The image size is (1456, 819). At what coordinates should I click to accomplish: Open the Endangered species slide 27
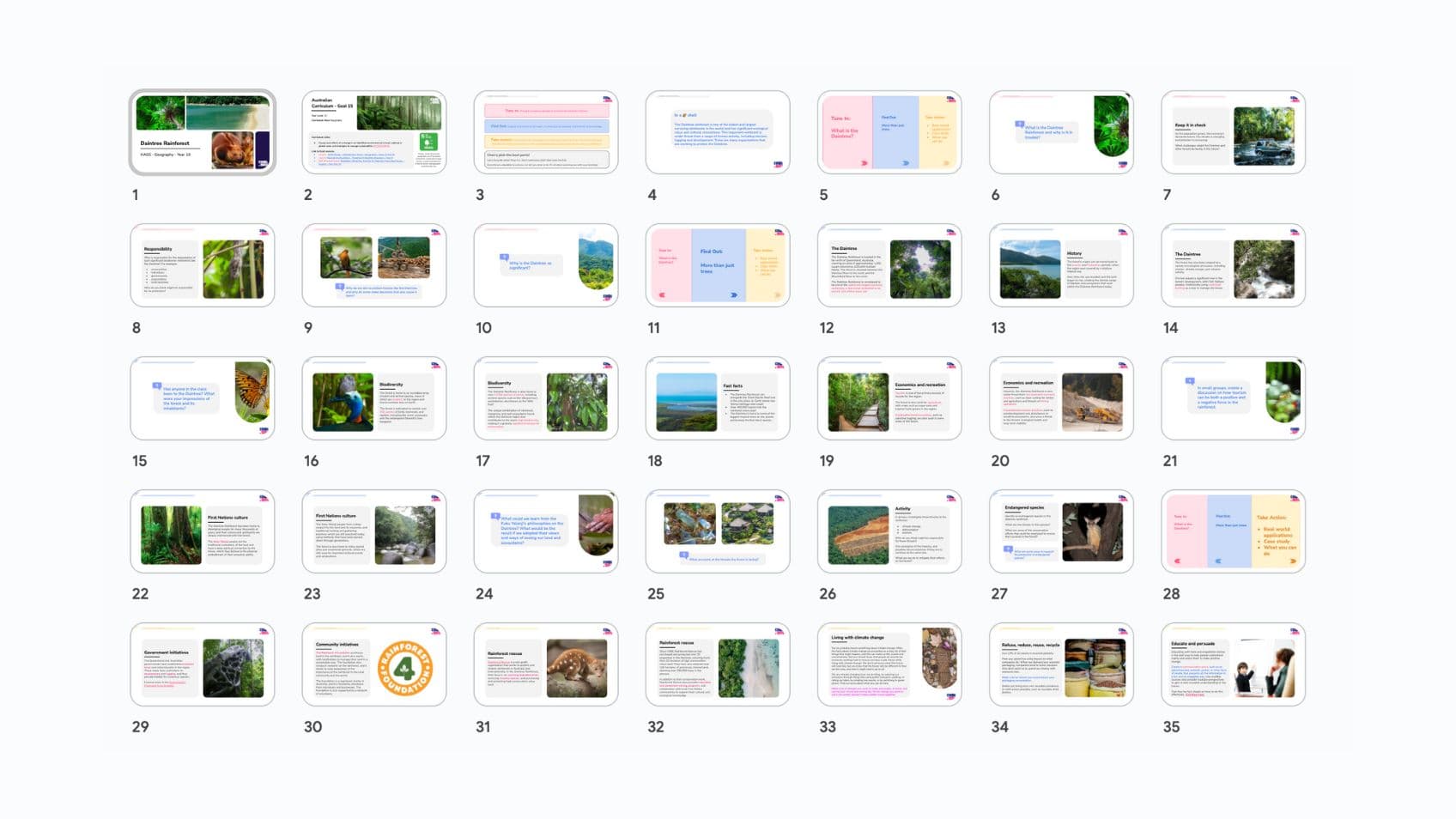click(1061, 531)
